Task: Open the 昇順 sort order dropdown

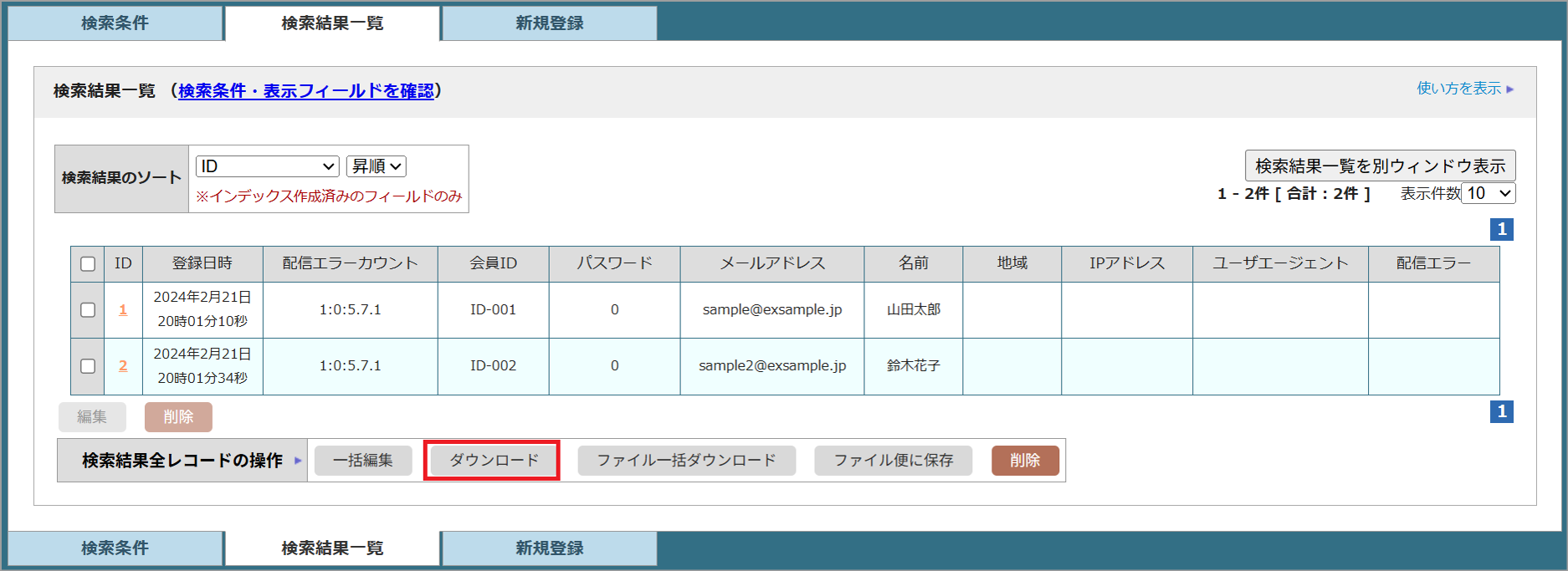Action: [377, 166]
